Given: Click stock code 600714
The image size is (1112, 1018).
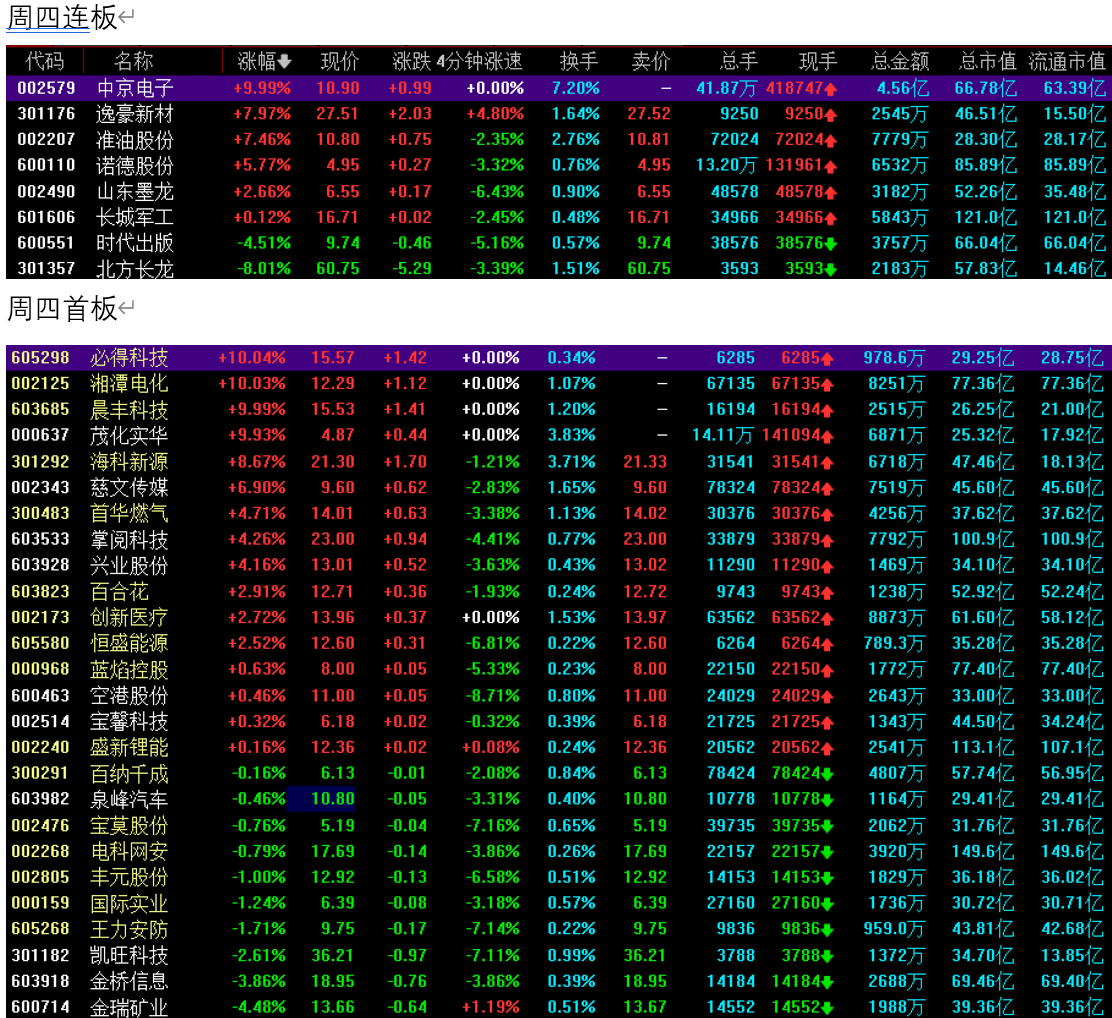Looking at the screenshot, I should tap(40, 1007).
